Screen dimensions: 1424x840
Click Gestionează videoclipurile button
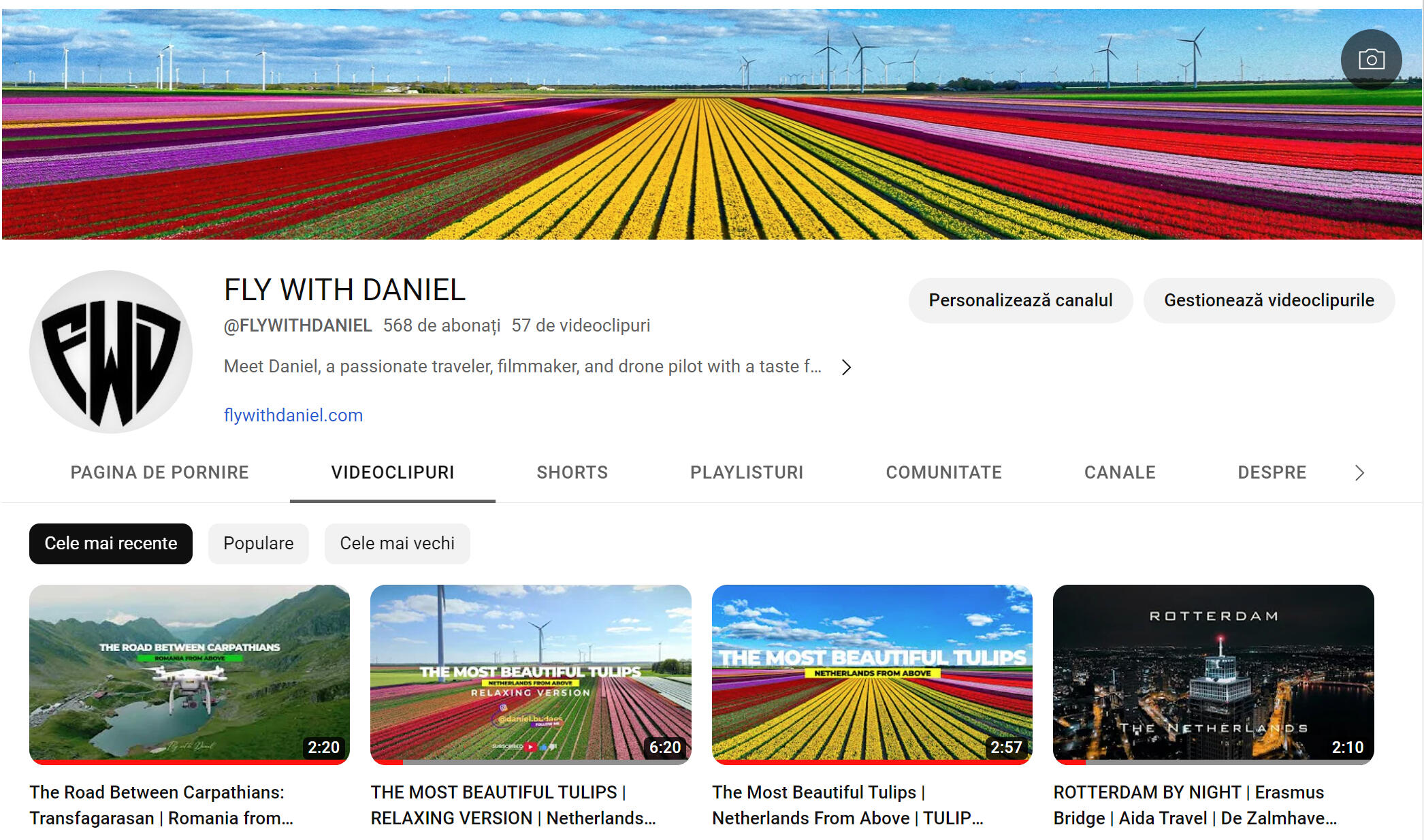[x=1268, y=300]
